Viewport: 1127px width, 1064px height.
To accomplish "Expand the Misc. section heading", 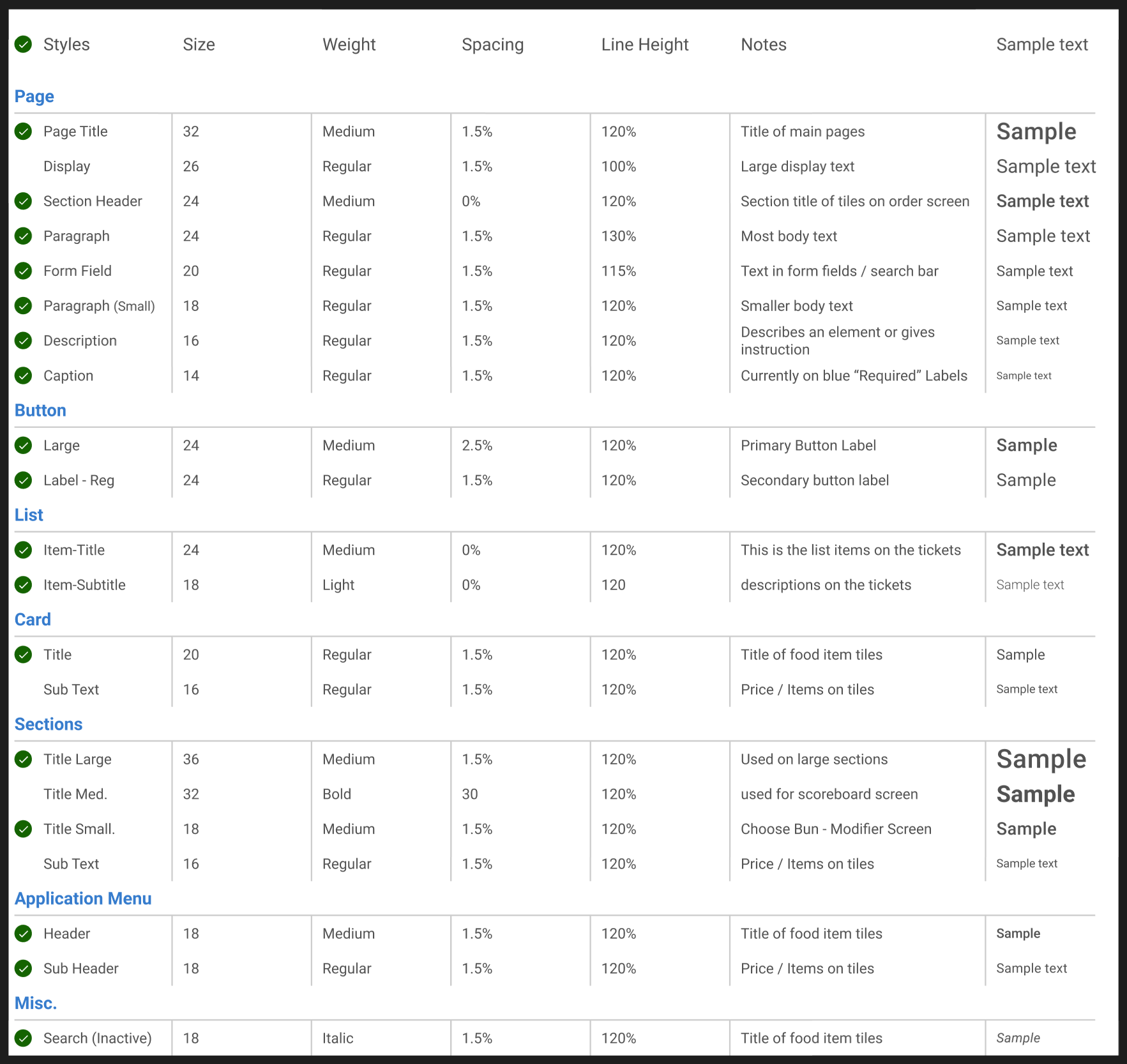I will tap(36, 1003).
